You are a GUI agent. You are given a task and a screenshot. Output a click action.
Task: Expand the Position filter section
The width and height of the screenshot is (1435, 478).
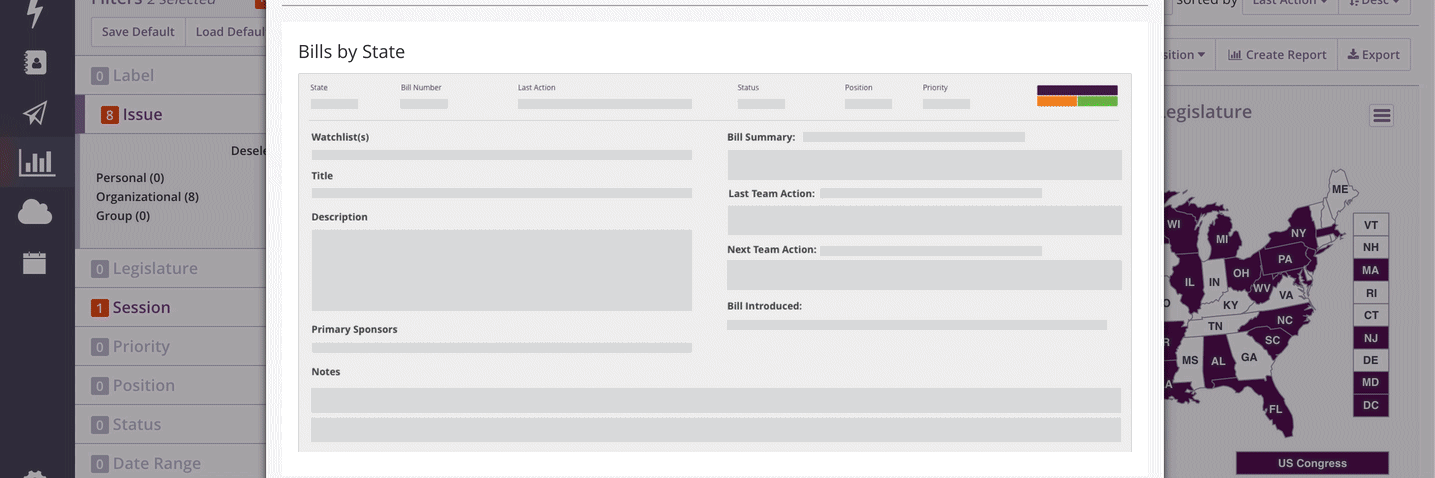pyautogui.click(x=170, y=385)
